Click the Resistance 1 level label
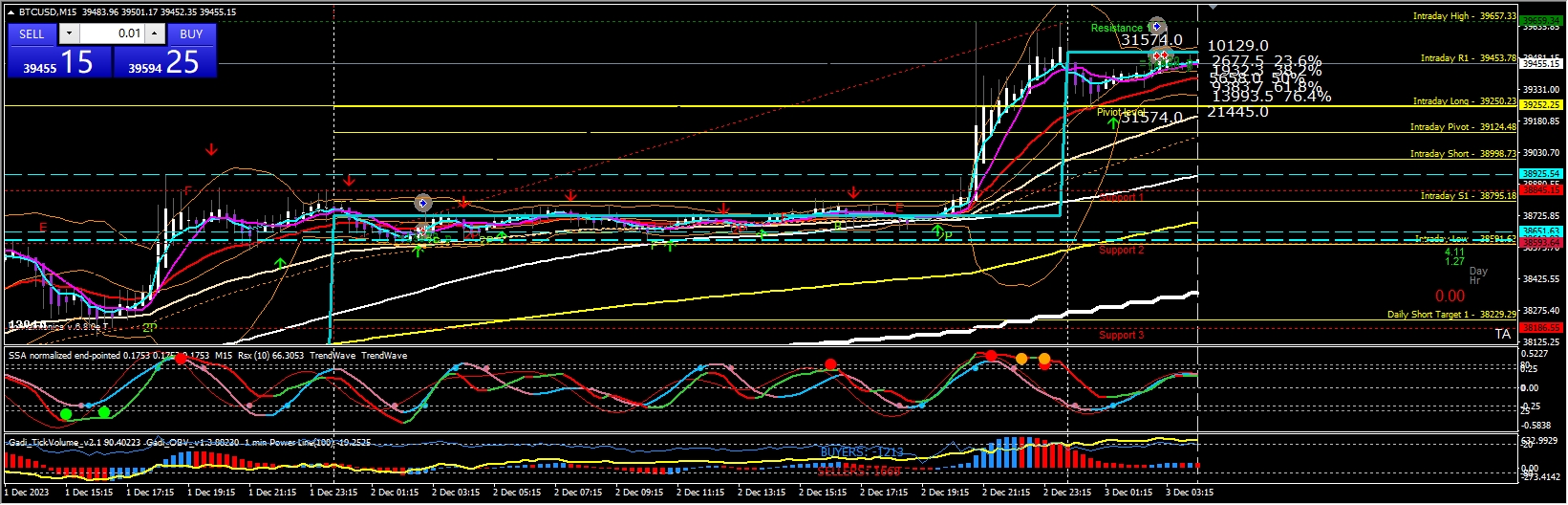Screen dimensions: 1568x505 1120,28
